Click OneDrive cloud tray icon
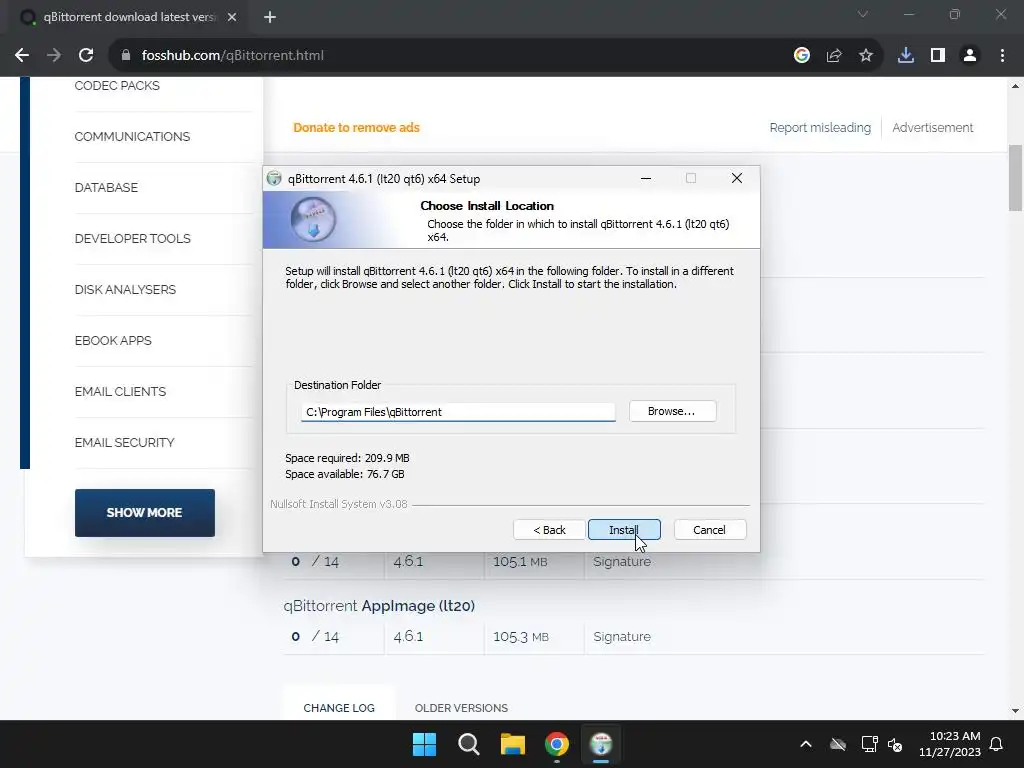The height and width of the screenshot is (768, 1024). coord(838,744)
